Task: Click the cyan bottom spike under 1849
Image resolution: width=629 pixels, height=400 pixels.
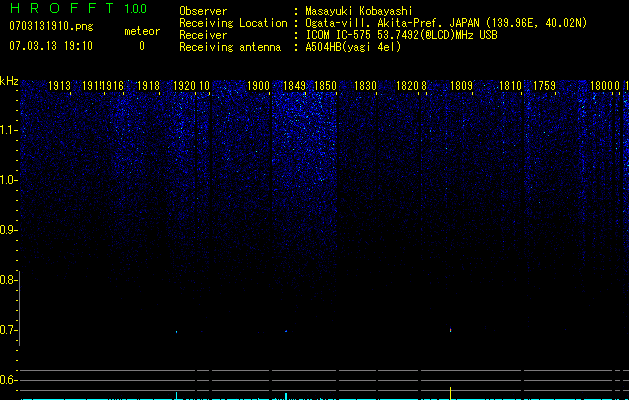Action: pyautogui.click(x=286, y=396)
